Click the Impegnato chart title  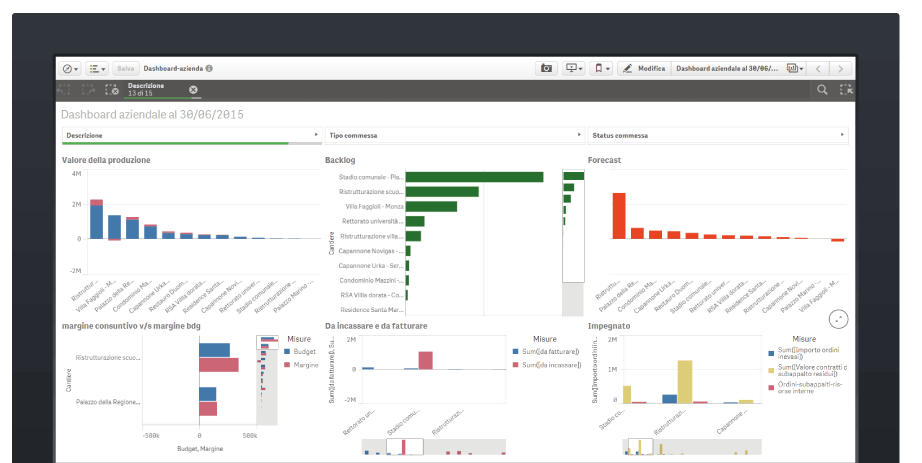coord(609,326)
